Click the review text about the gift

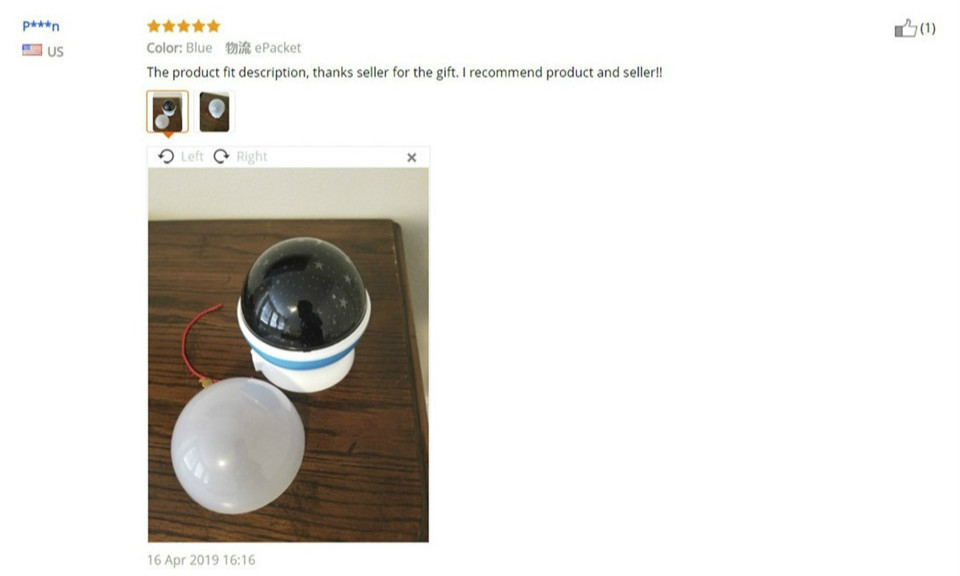click(404, 72)
